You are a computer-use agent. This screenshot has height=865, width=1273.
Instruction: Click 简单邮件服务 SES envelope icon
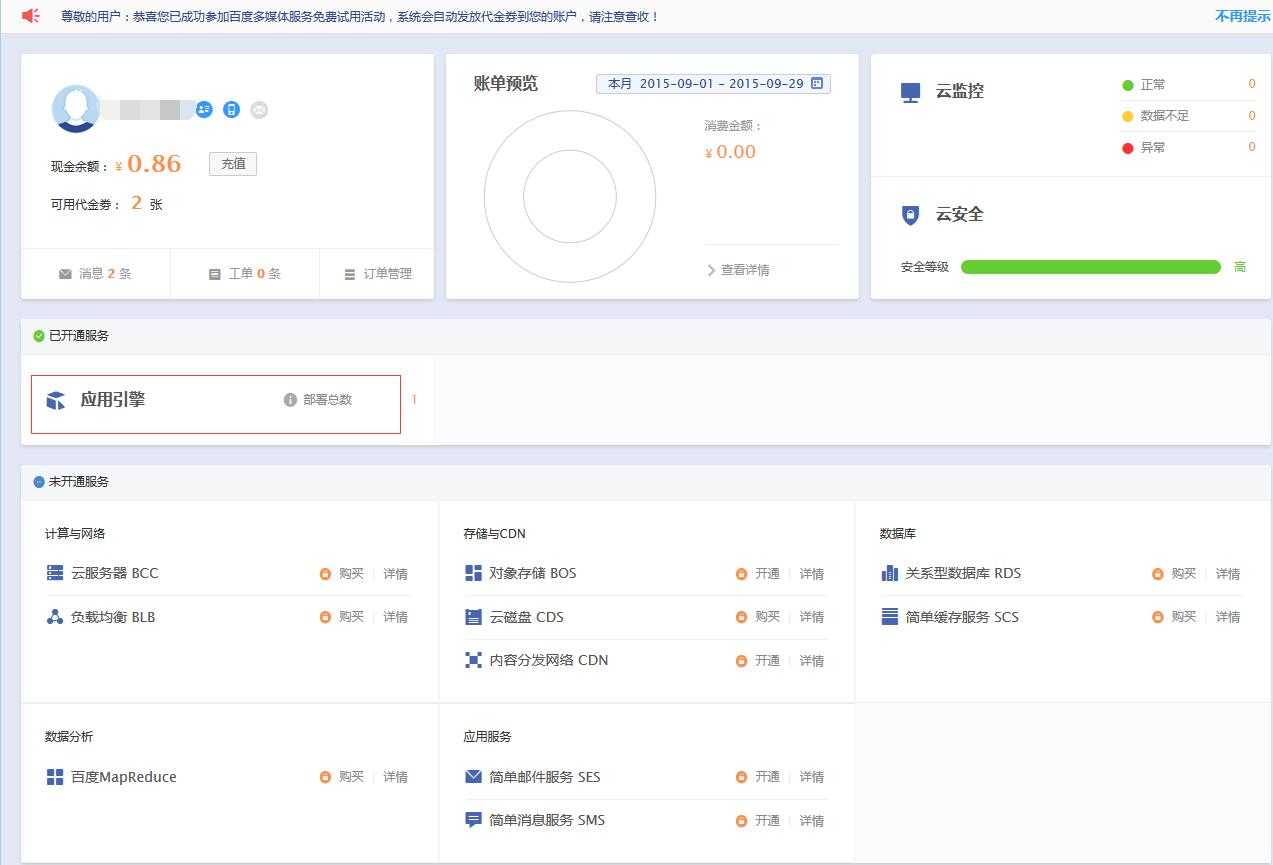[473, 777]
